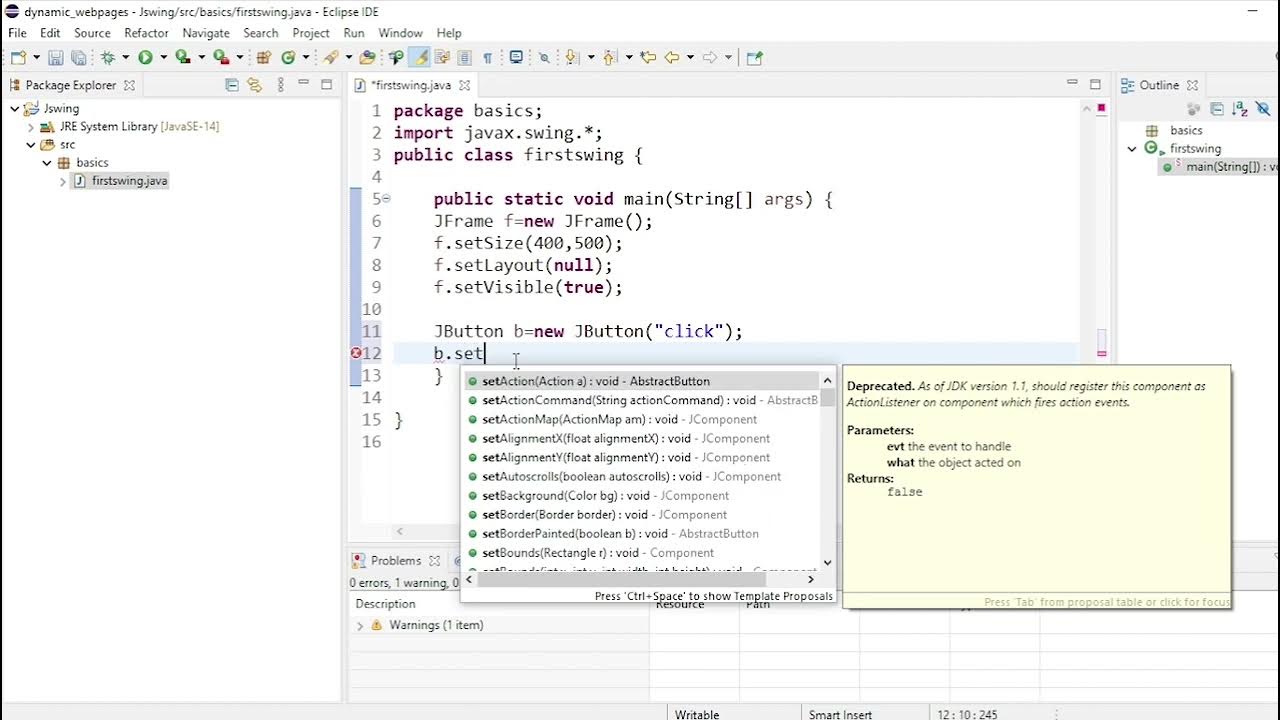Select the Problems view tab
Screen dimensions: 1280x720
pos(395,561)
